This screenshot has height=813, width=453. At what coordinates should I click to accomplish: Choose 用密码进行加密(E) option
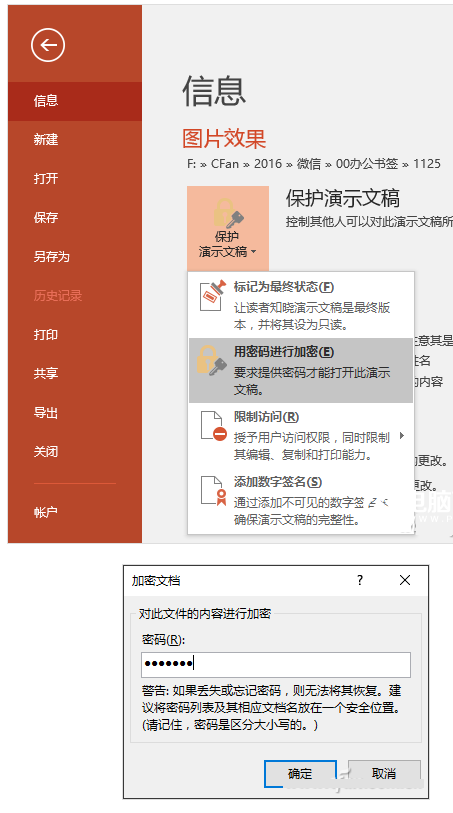[301, 371]
